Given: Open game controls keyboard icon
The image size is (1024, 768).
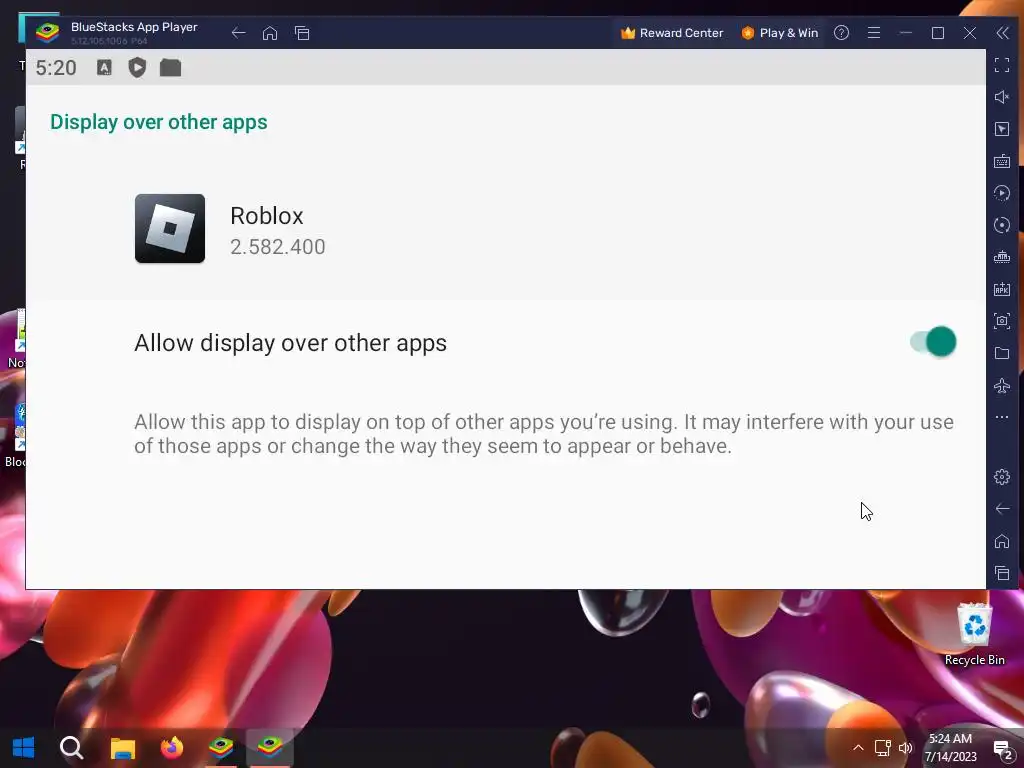Looking at the screenshot, I should [1002, 161].
